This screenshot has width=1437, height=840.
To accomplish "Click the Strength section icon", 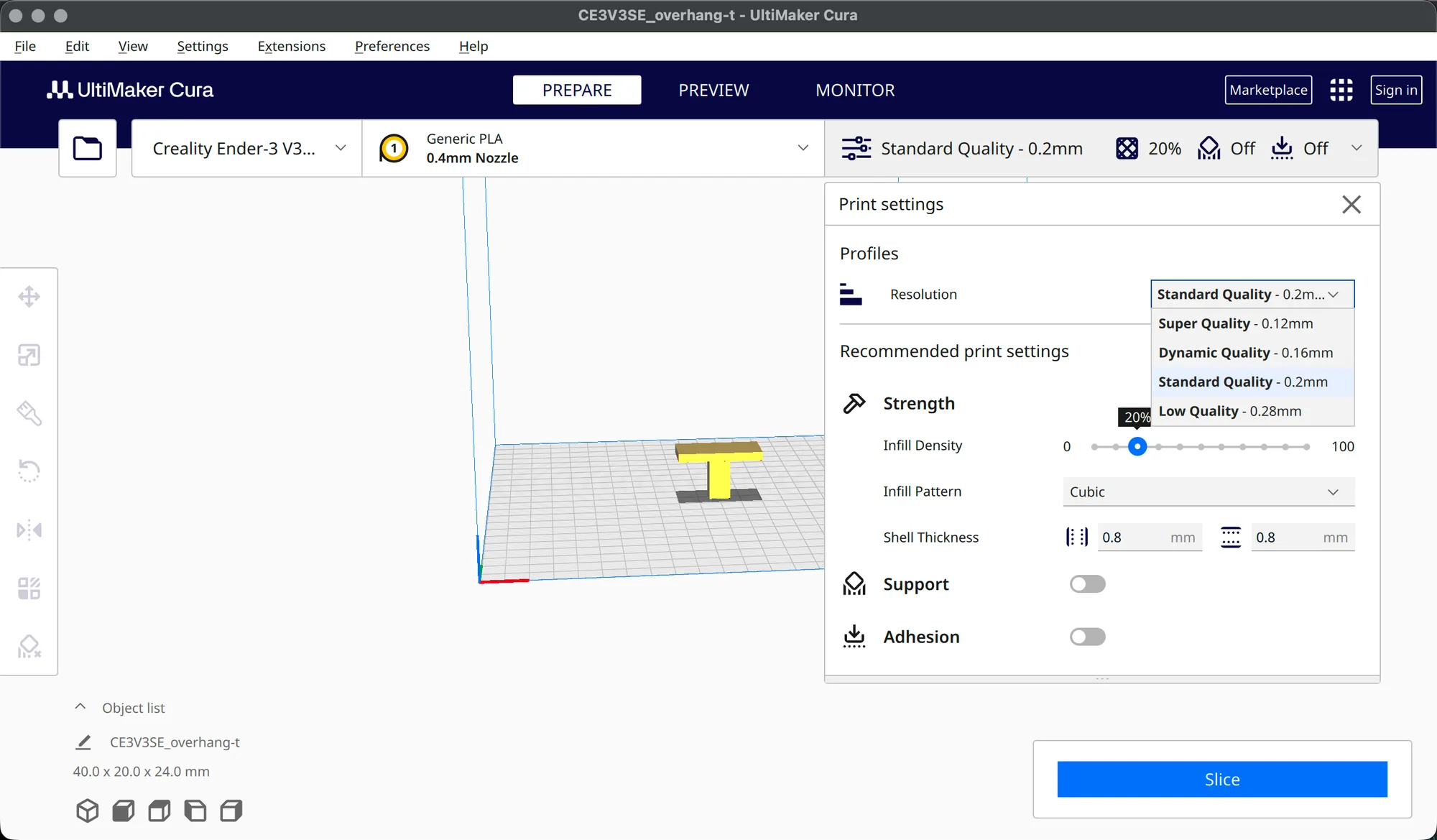I will pos(854,403).
